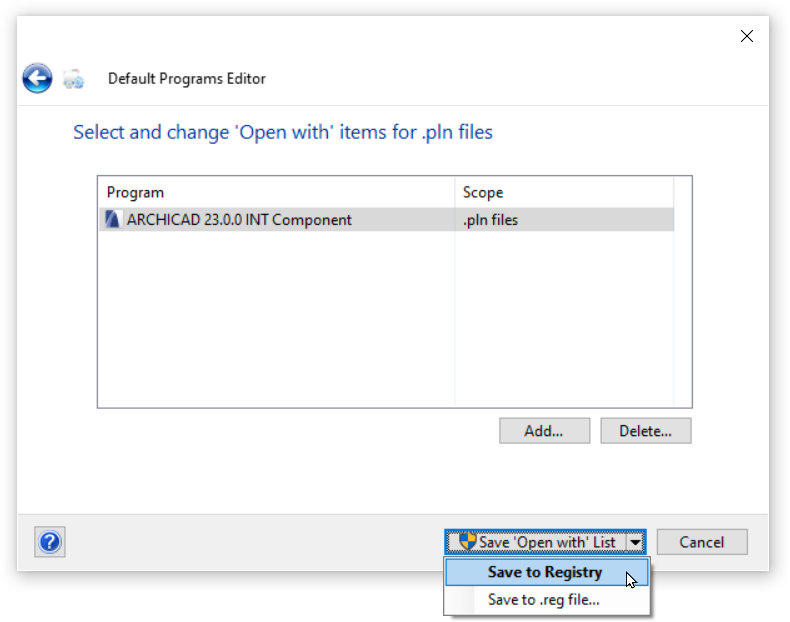Screen dimensions: 790x622
Task: Choose Save to Registry from the menu
Action: (x=545, y=572)
